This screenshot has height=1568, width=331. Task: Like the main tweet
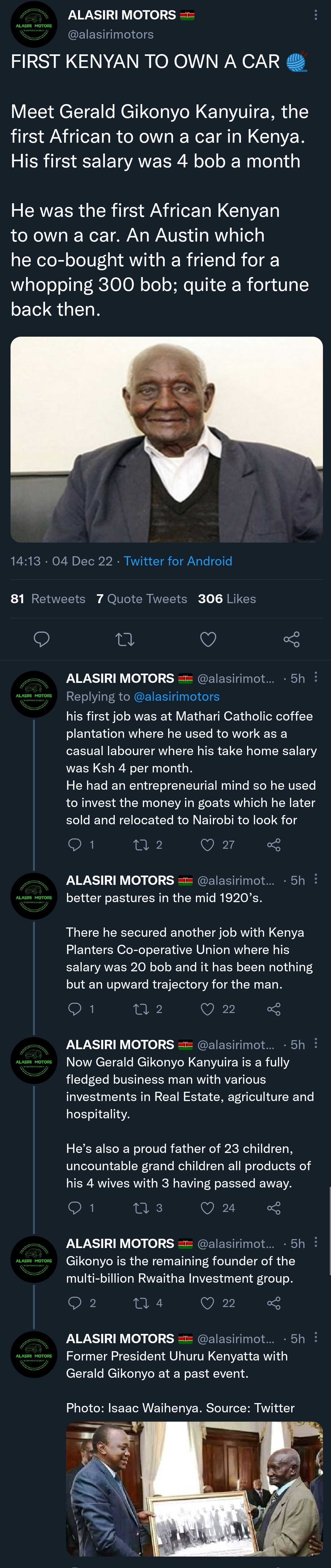(x=208, y=639)
